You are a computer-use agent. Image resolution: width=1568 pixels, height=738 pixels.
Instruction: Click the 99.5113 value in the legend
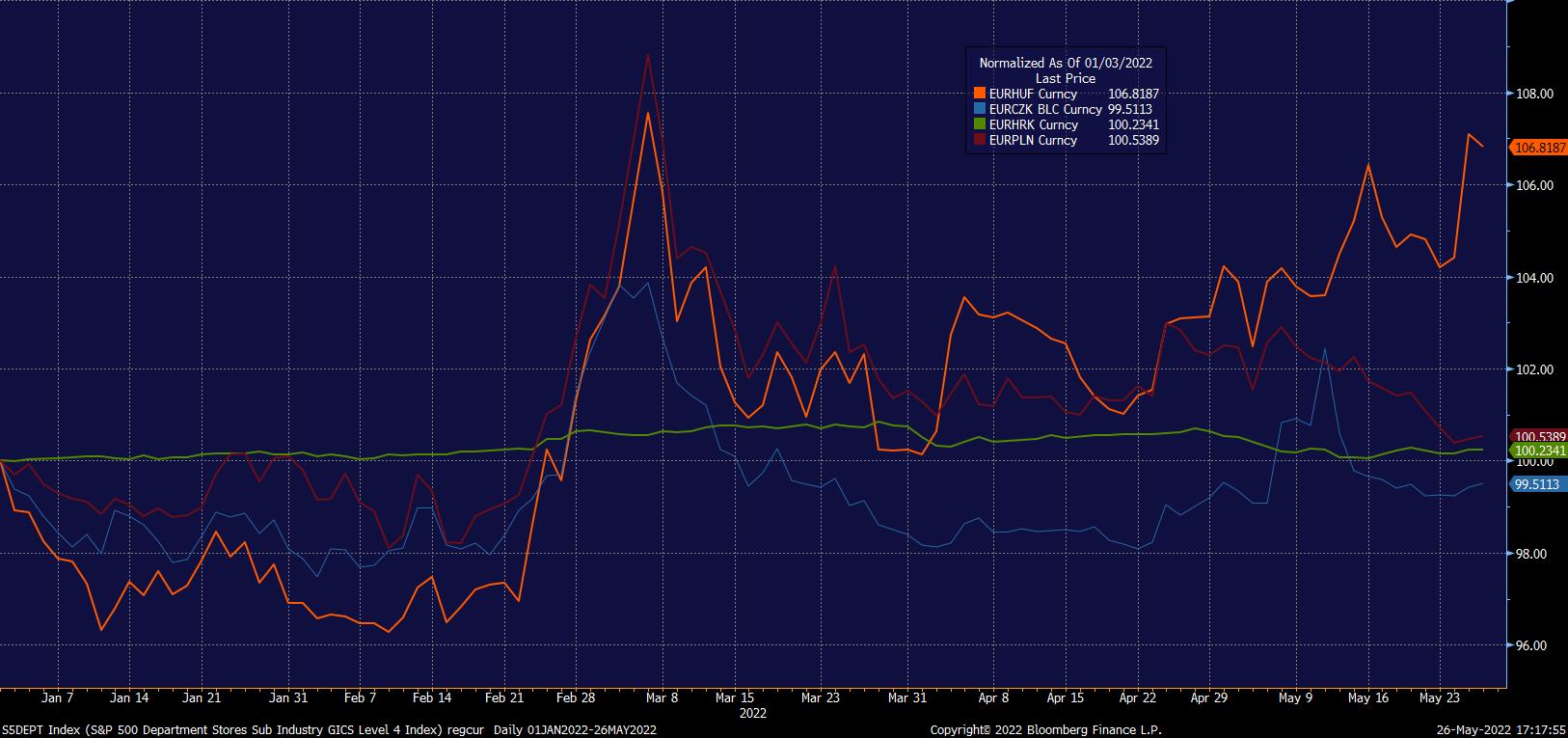pyautogui.click(x=1130, y=109)
